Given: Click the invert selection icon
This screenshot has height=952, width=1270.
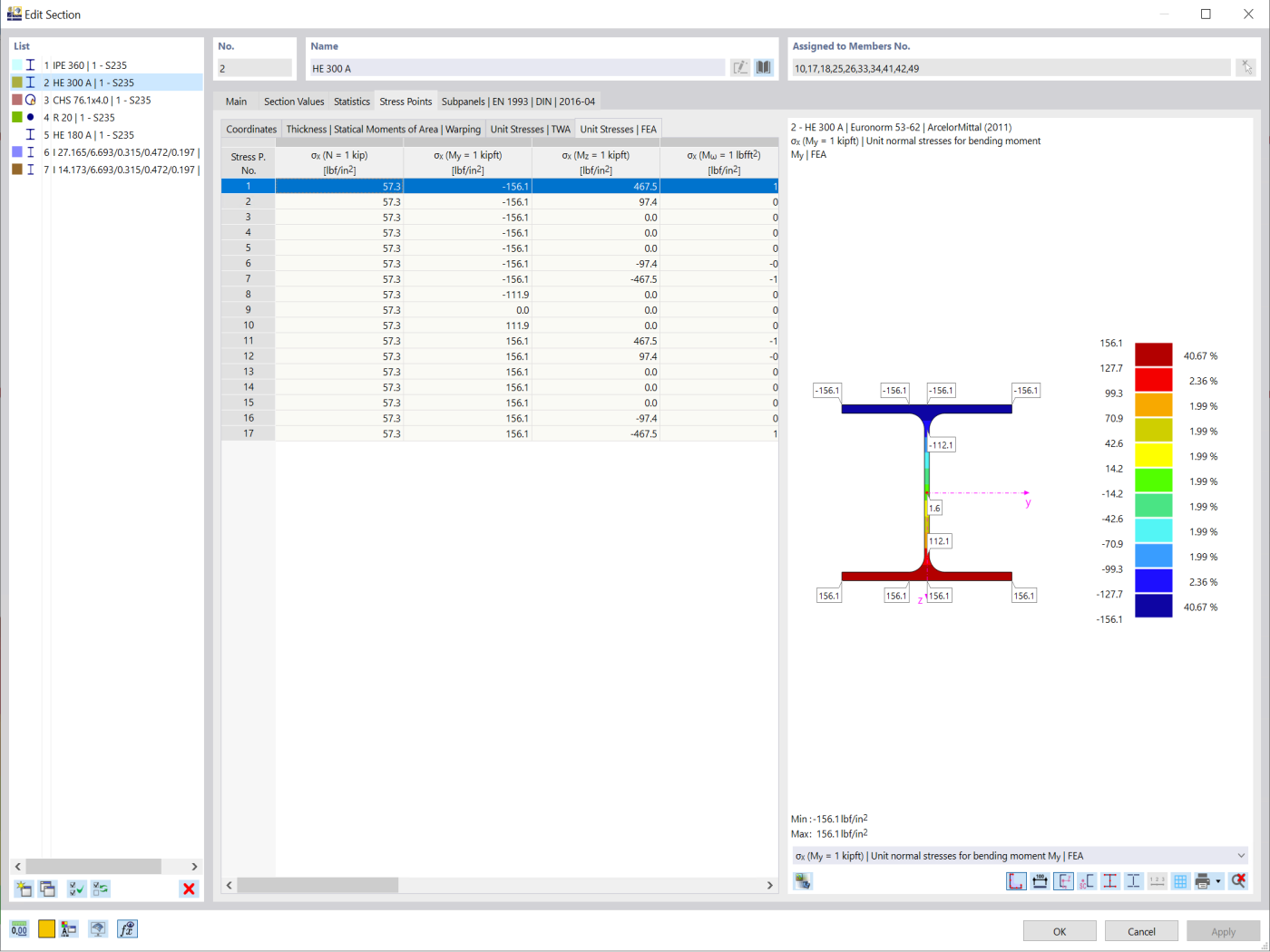Looking at the screenshot, I should point(101,889).
